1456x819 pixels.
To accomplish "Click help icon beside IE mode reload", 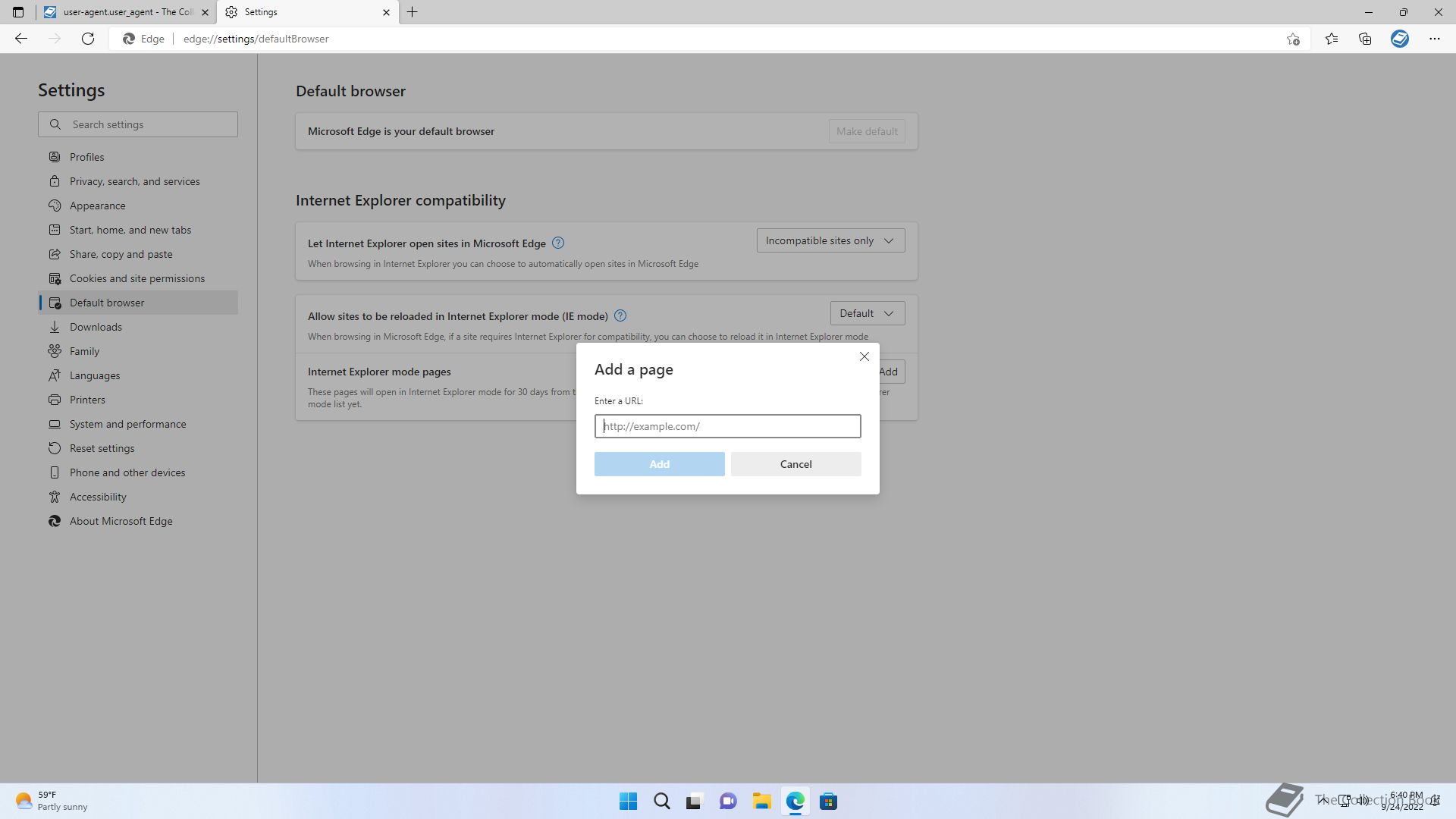I will click(620, 315).
